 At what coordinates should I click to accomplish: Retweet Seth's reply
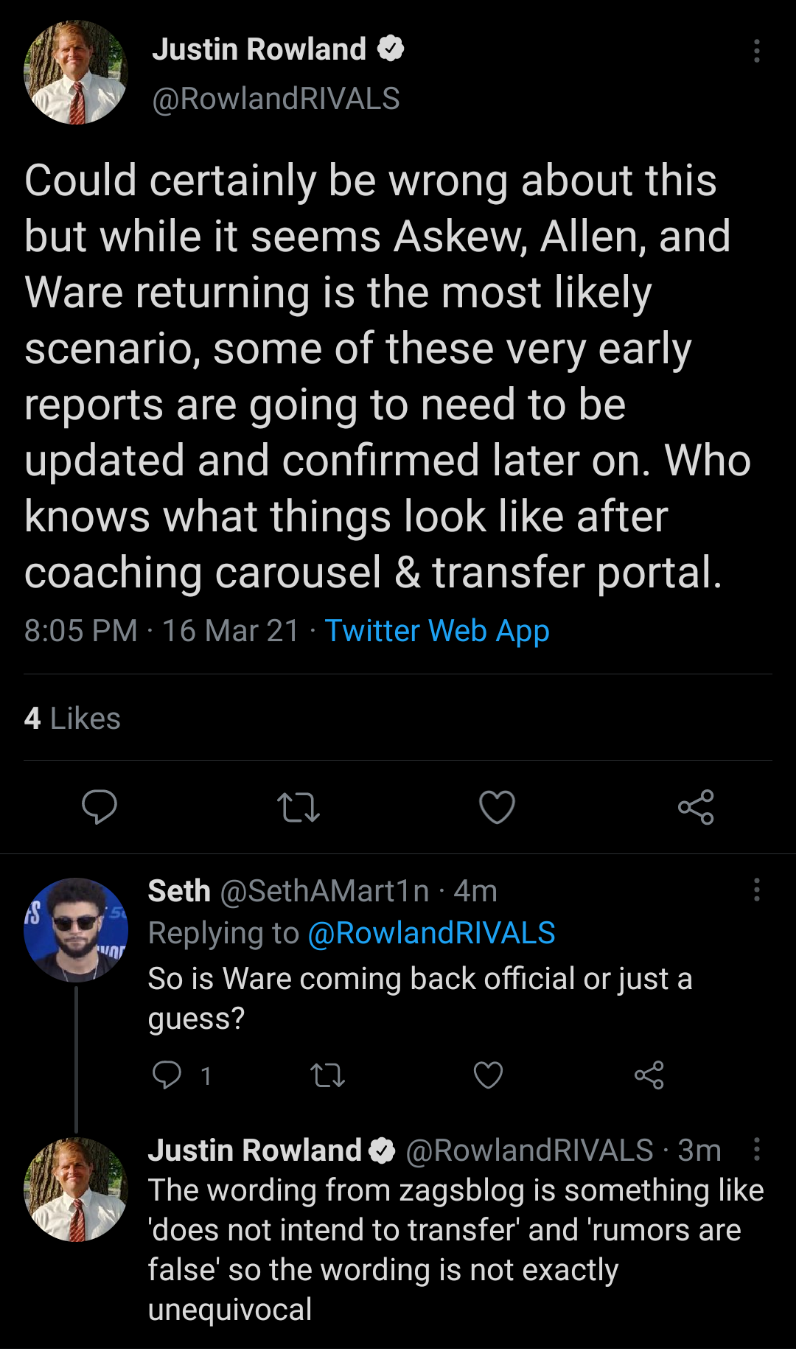328,1075
